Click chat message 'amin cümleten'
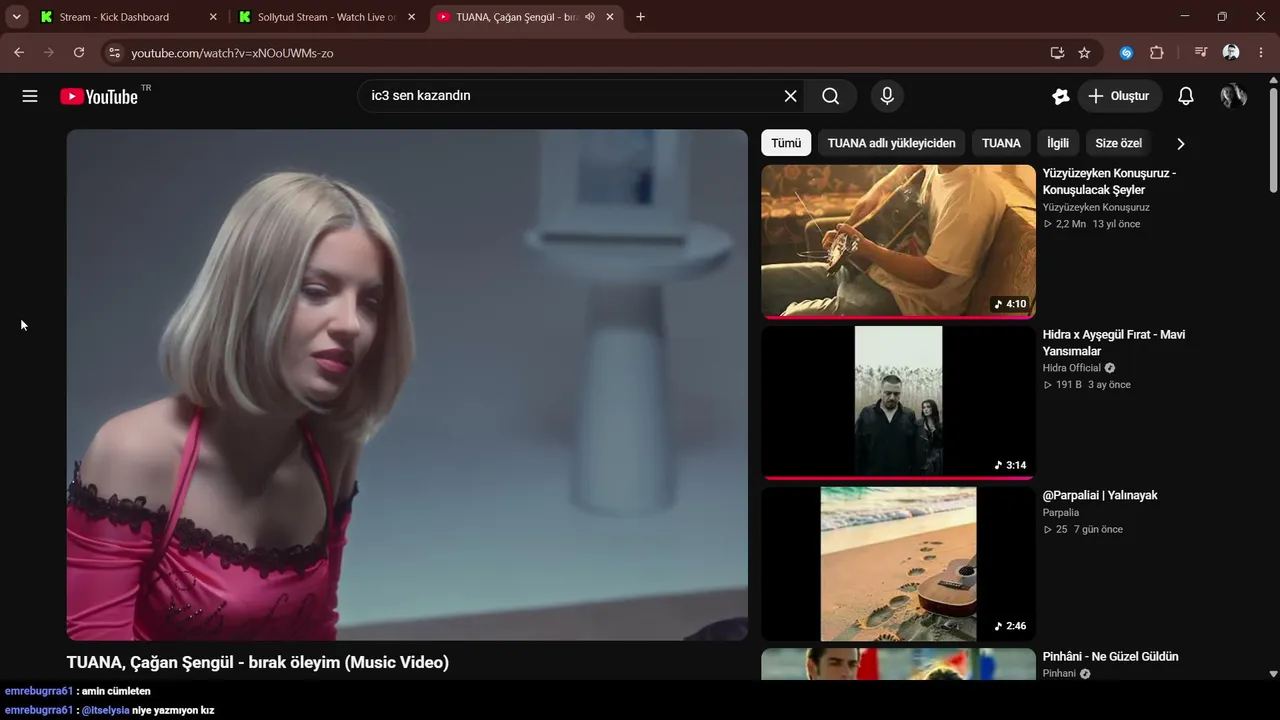Screen dimensions: 1280x720 click(x=115, y=691)
